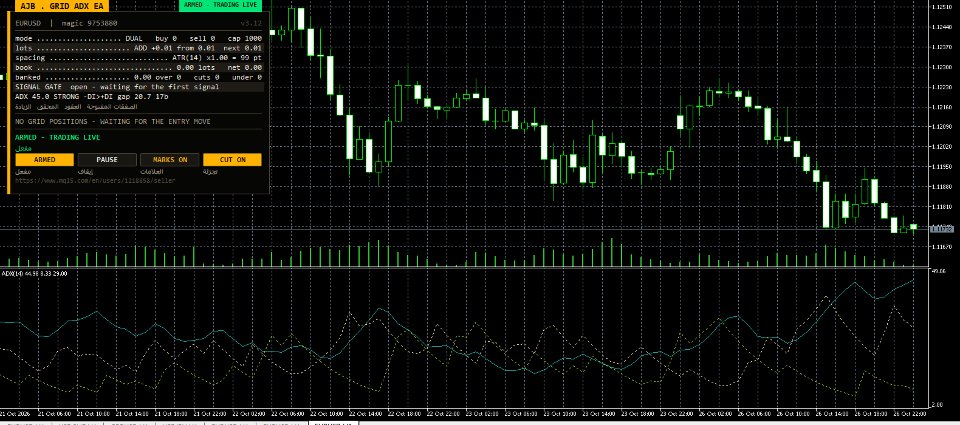Click the mode DUAL row in the panel
The image size is (960, 425).
138,38
